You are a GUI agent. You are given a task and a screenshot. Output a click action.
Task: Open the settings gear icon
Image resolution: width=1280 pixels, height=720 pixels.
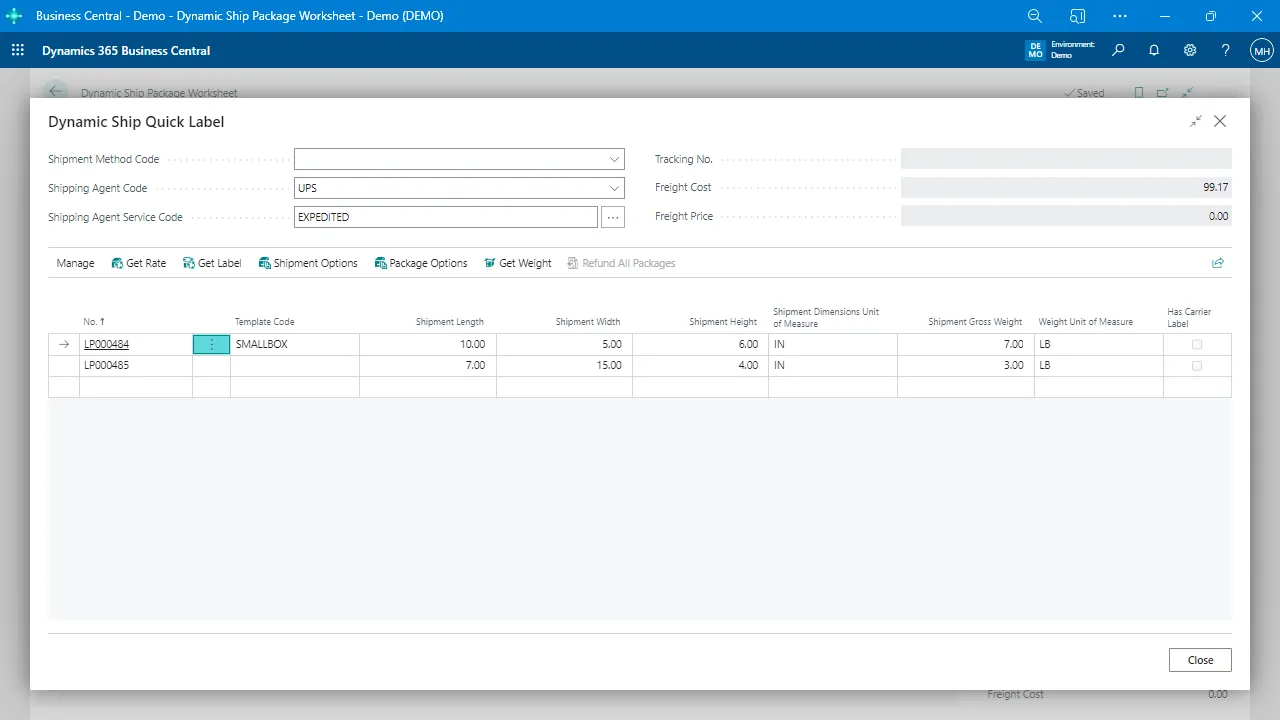tap(1190, 50)
